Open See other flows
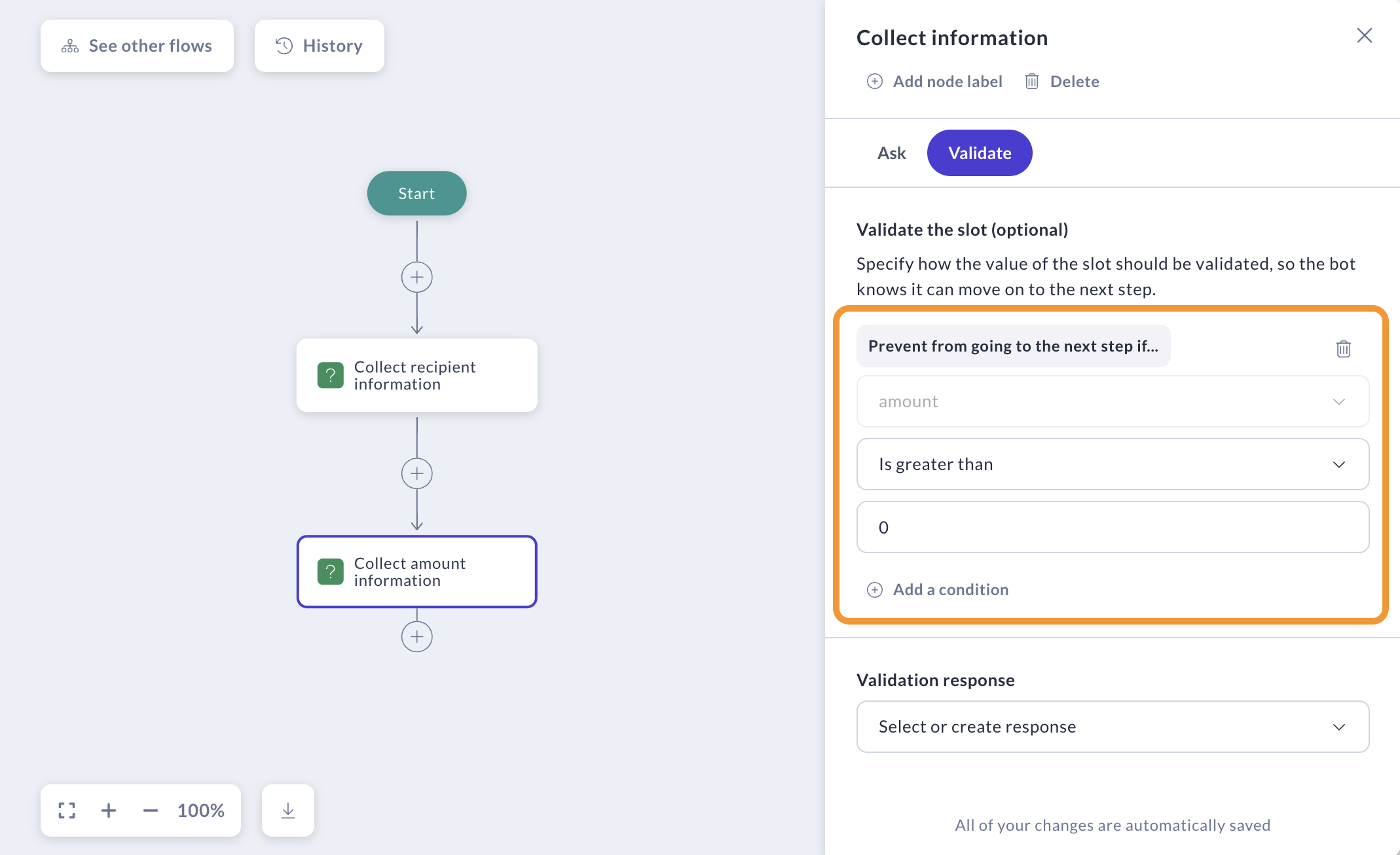This screenshot has height=855, width=1400. tap(137, 46)
